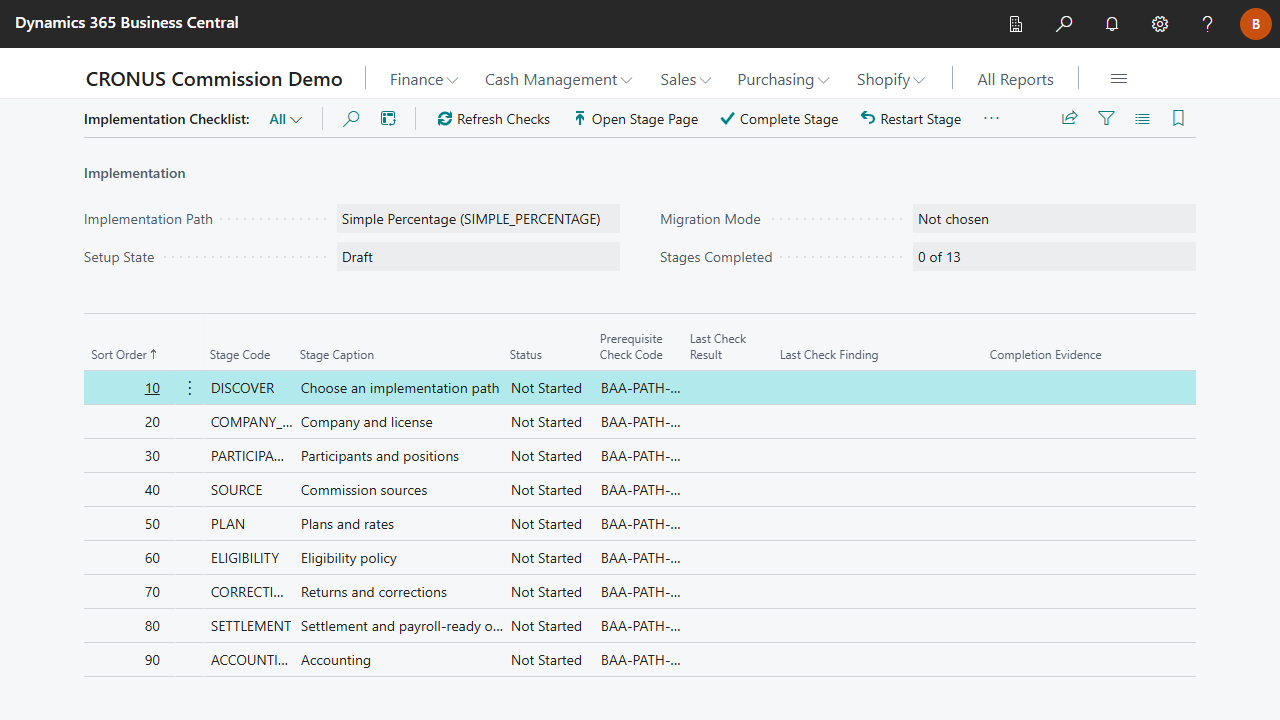Sort by the Sort Order column header

pos(124,355)
